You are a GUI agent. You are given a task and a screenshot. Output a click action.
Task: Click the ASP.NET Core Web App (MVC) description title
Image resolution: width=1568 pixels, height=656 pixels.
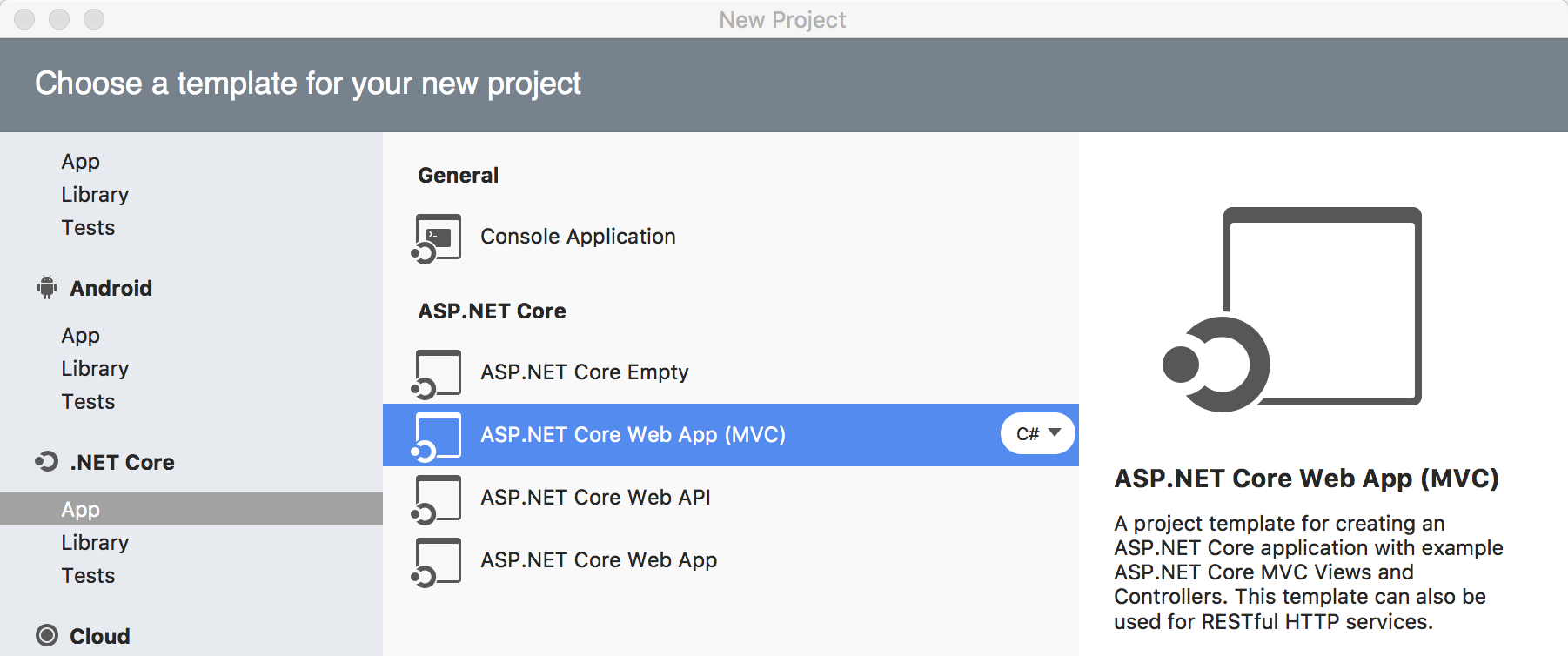coord(1307,478)
